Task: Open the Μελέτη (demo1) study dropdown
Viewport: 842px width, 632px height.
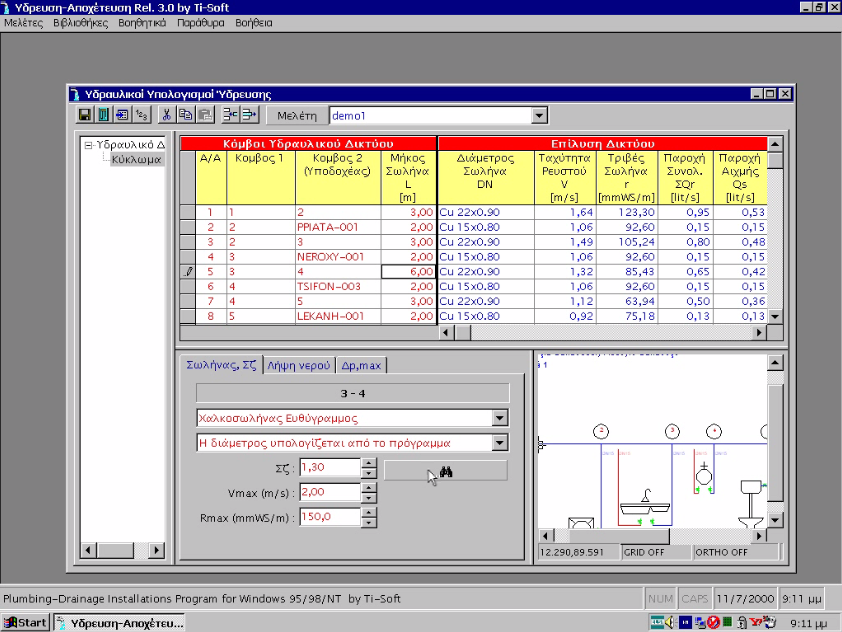Action: coord(538,115)
